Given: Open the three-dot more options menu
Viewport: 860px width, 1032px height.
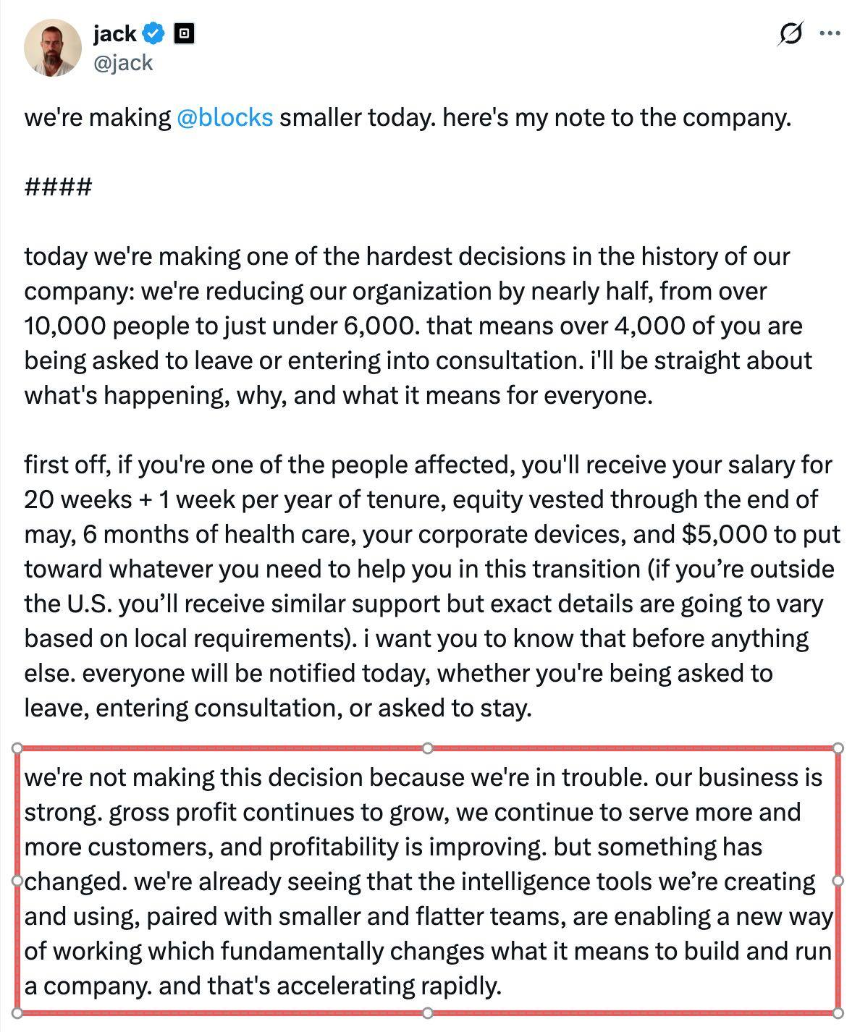Looking at the screenshot, I should click(x=828, y=34).
